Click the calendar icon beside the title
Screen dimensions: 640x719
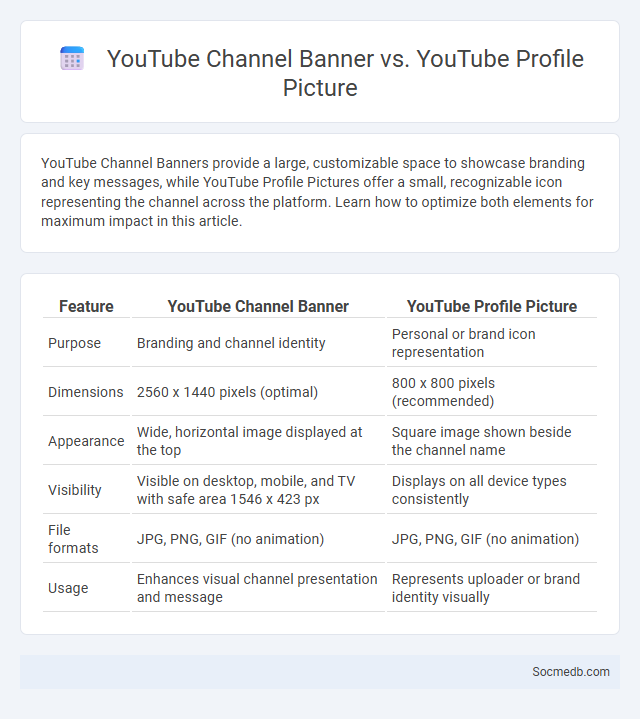72,58
